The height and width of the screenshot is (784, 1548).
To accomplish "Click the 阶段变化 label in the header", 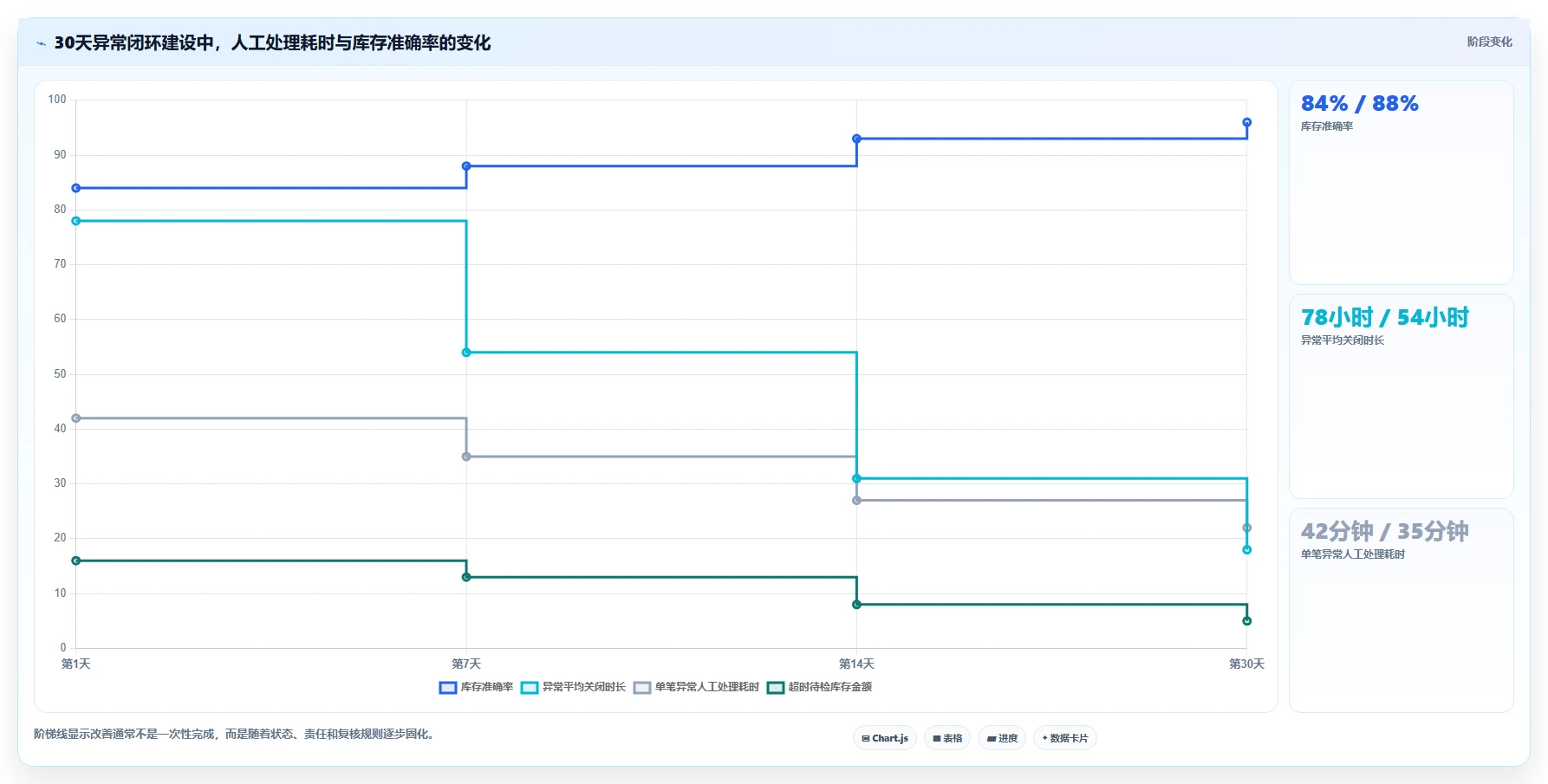I will [x=1489, y=42].
